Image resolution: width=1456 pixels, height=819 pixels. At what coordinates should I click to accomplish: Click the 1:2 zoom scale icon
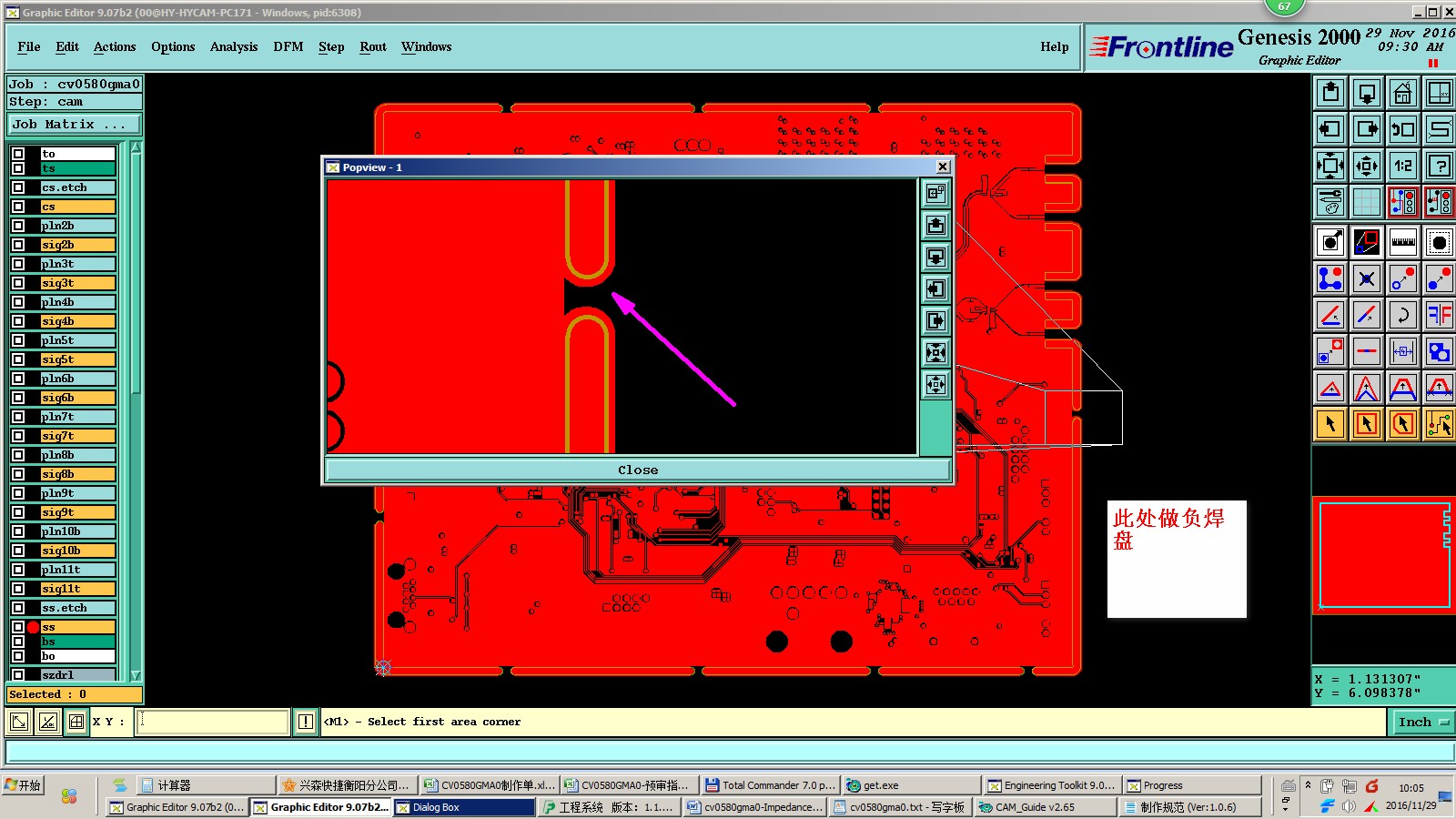[x=1403, y=166]
